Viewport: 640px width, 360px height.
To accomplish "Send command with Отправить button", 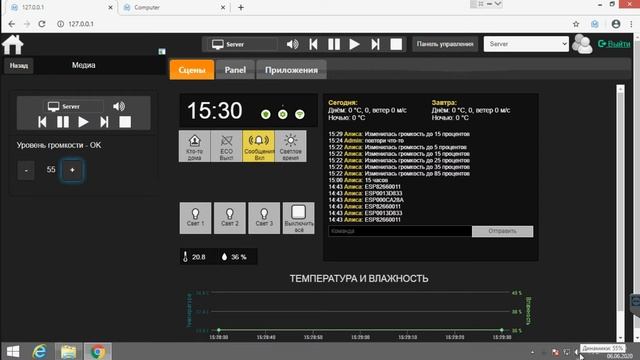I will coord(502,231).
